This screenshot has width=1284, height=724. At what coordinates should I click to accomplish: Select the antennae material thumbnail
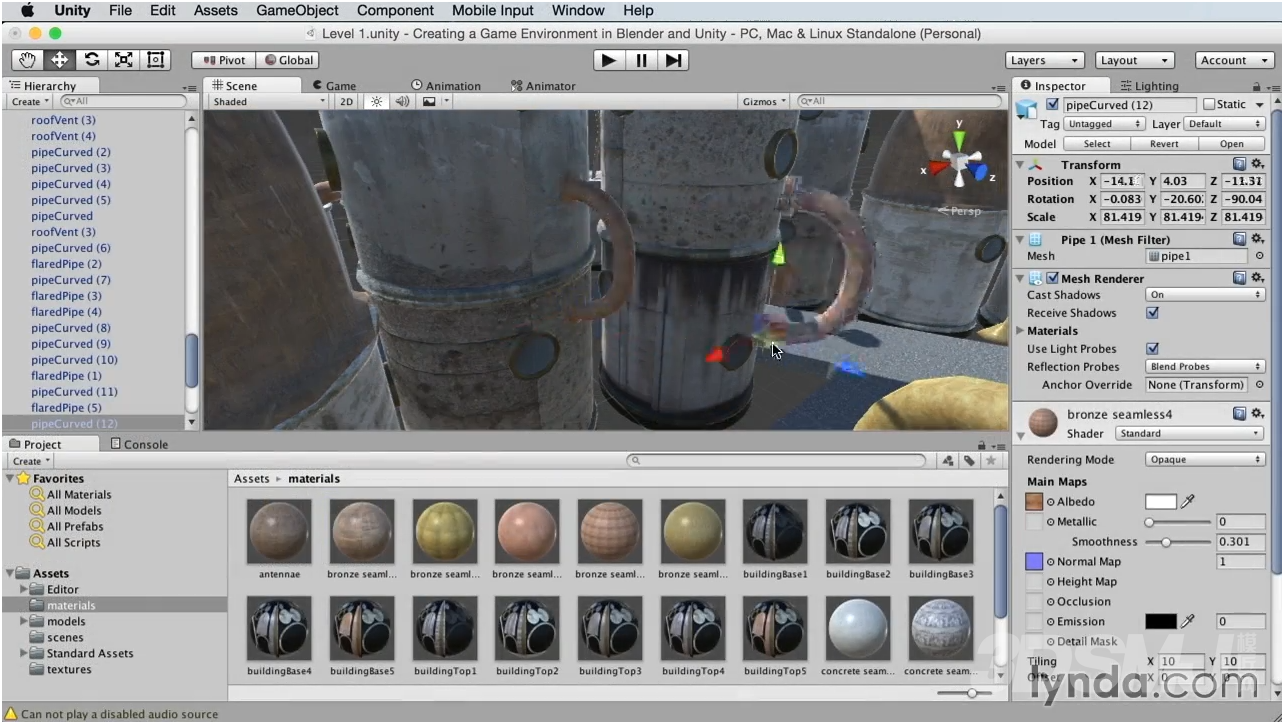(279, 532)
